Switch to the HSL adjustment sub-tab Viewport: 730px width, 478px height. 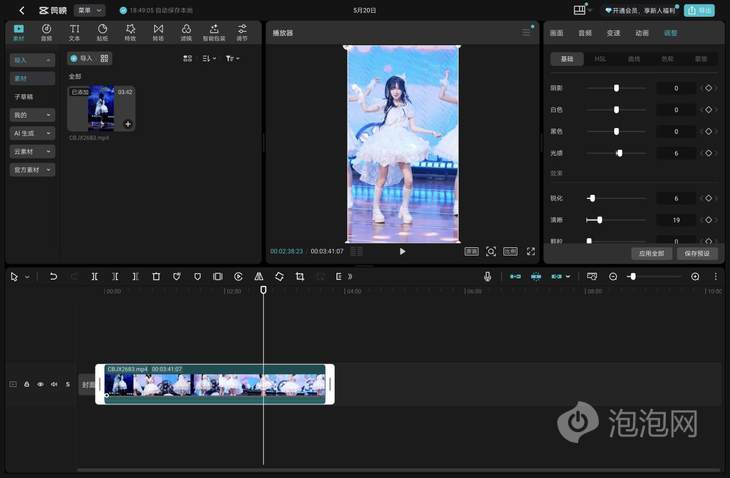tap(600, 59)
